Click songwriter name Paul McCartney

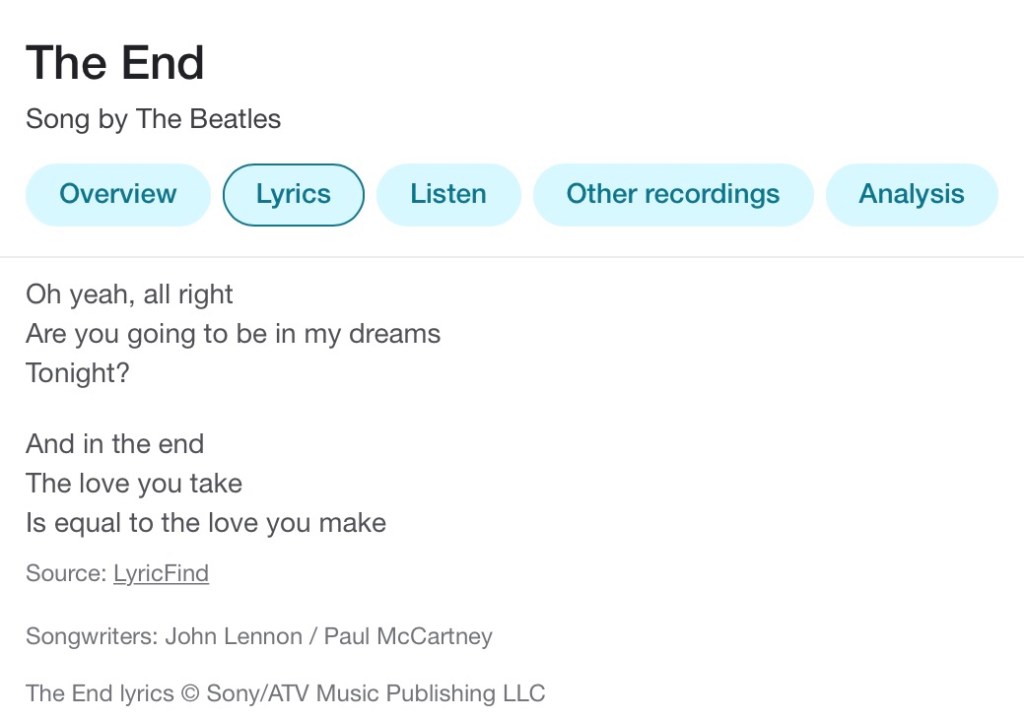(408, 637)
